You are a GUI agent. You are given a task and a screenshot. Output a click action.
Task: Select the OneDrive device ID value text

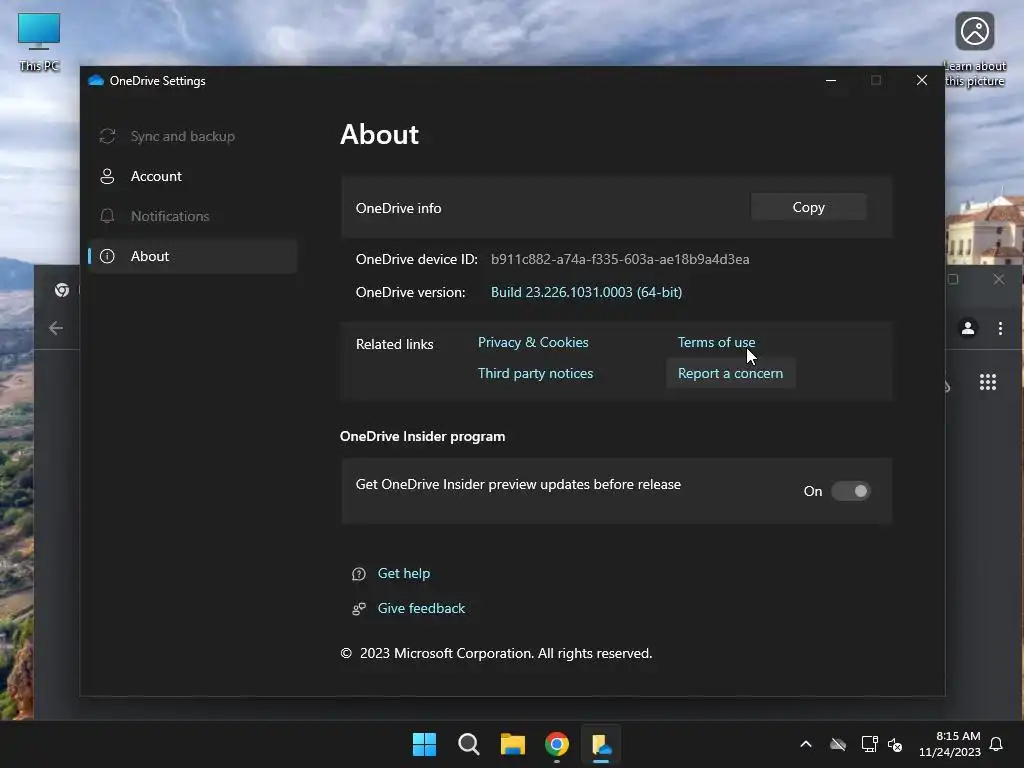pos(620,259)
